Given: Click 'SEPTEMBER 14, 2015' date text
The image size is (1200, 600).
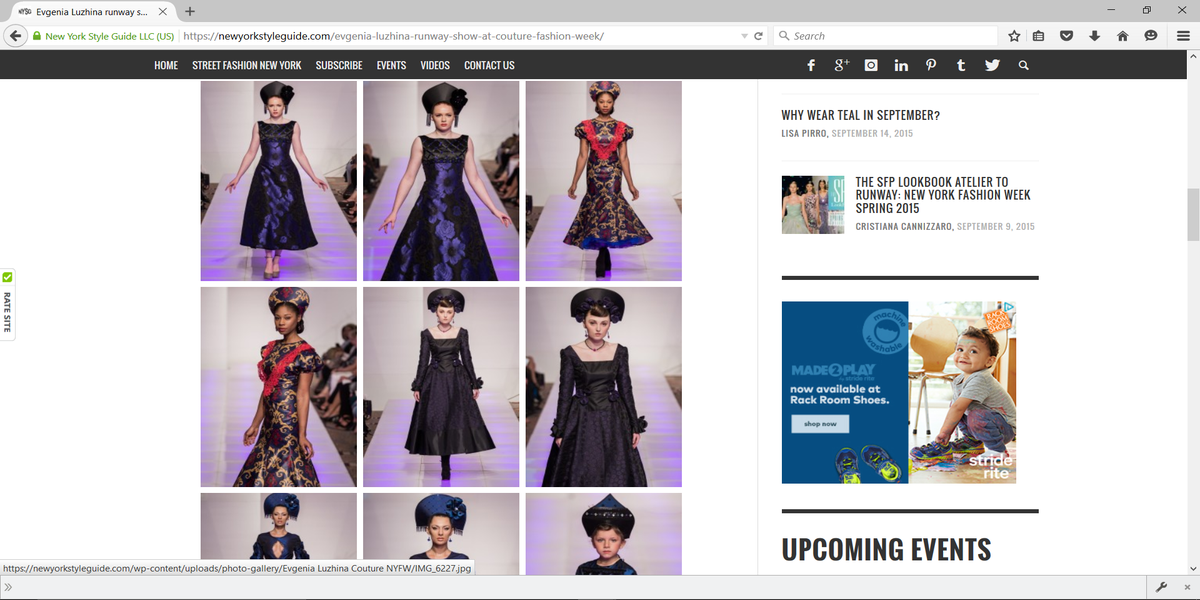Looking at the screenshot, I should (x=872, y=133).
